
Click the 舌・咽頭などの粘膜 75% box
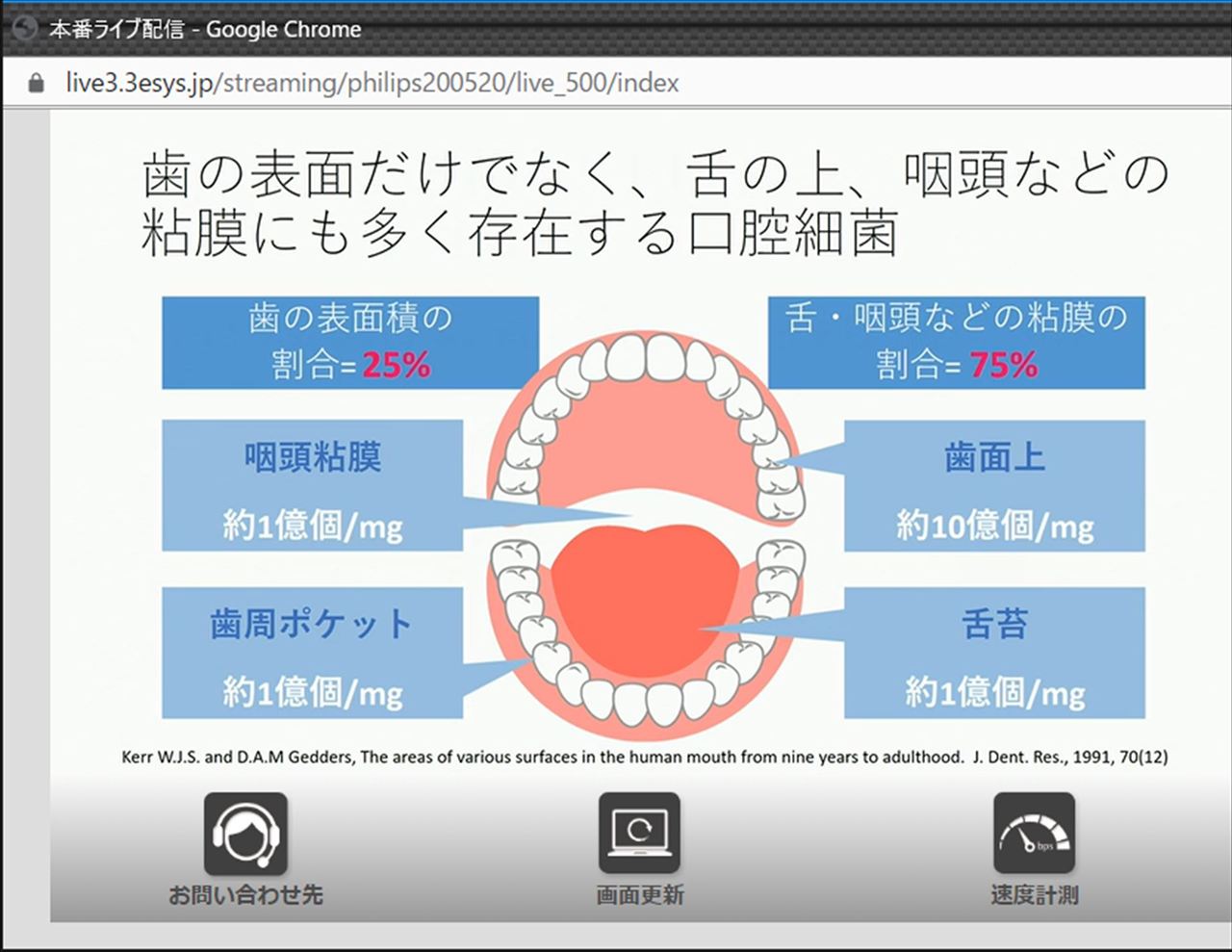tap(956, 342)
